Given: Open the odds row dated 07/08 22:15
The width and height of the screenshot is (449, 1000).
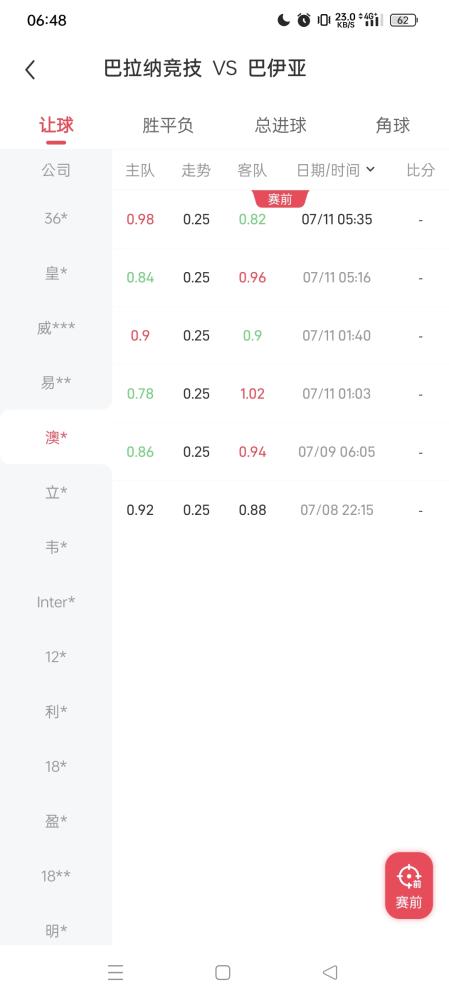Looking at the screenshot, I should [281, 510].
